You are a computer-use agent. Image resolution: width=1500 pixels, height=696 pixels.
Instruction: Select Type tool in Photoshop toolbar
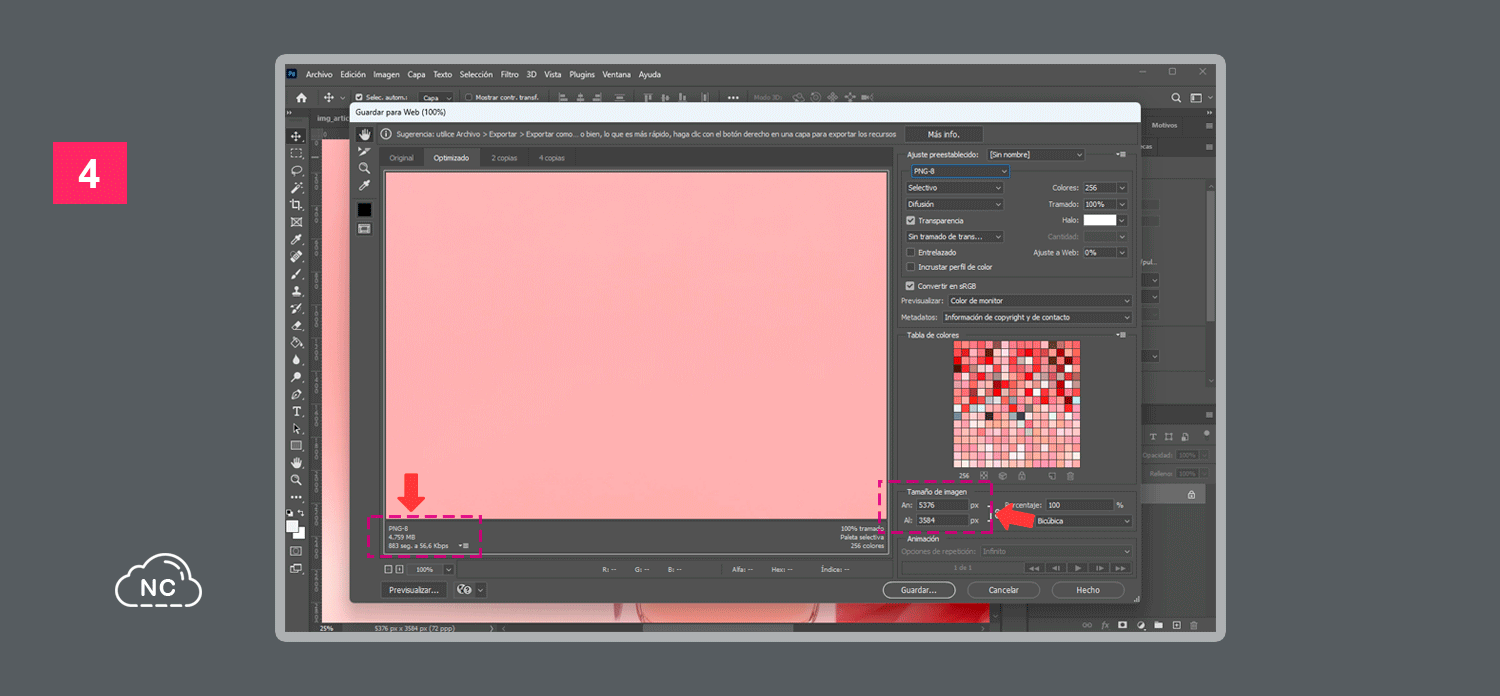coord(296,411)
